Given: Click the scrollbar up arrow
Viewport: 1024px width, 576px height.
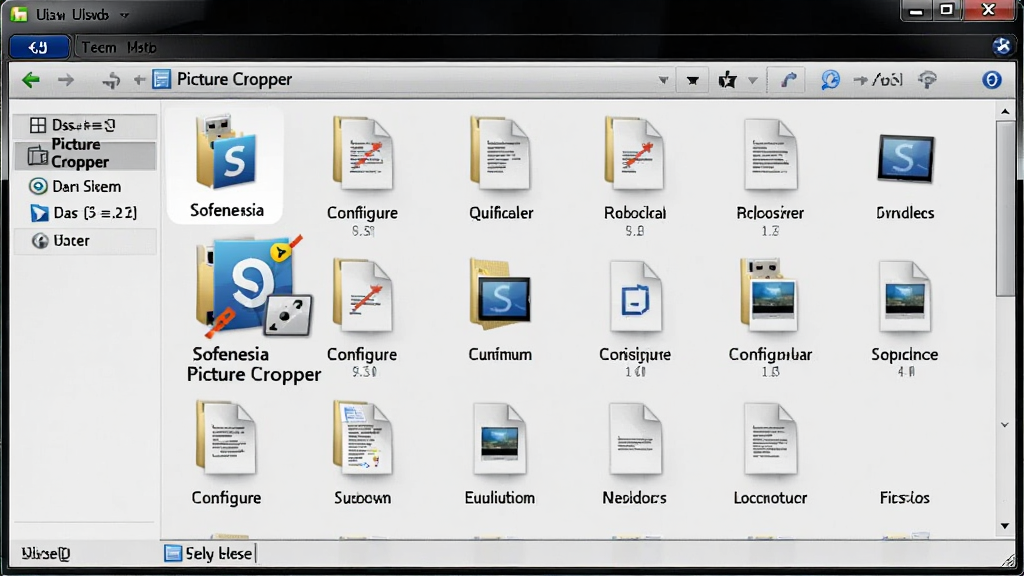Looking at the screenshot, I should click(1004, 111).
